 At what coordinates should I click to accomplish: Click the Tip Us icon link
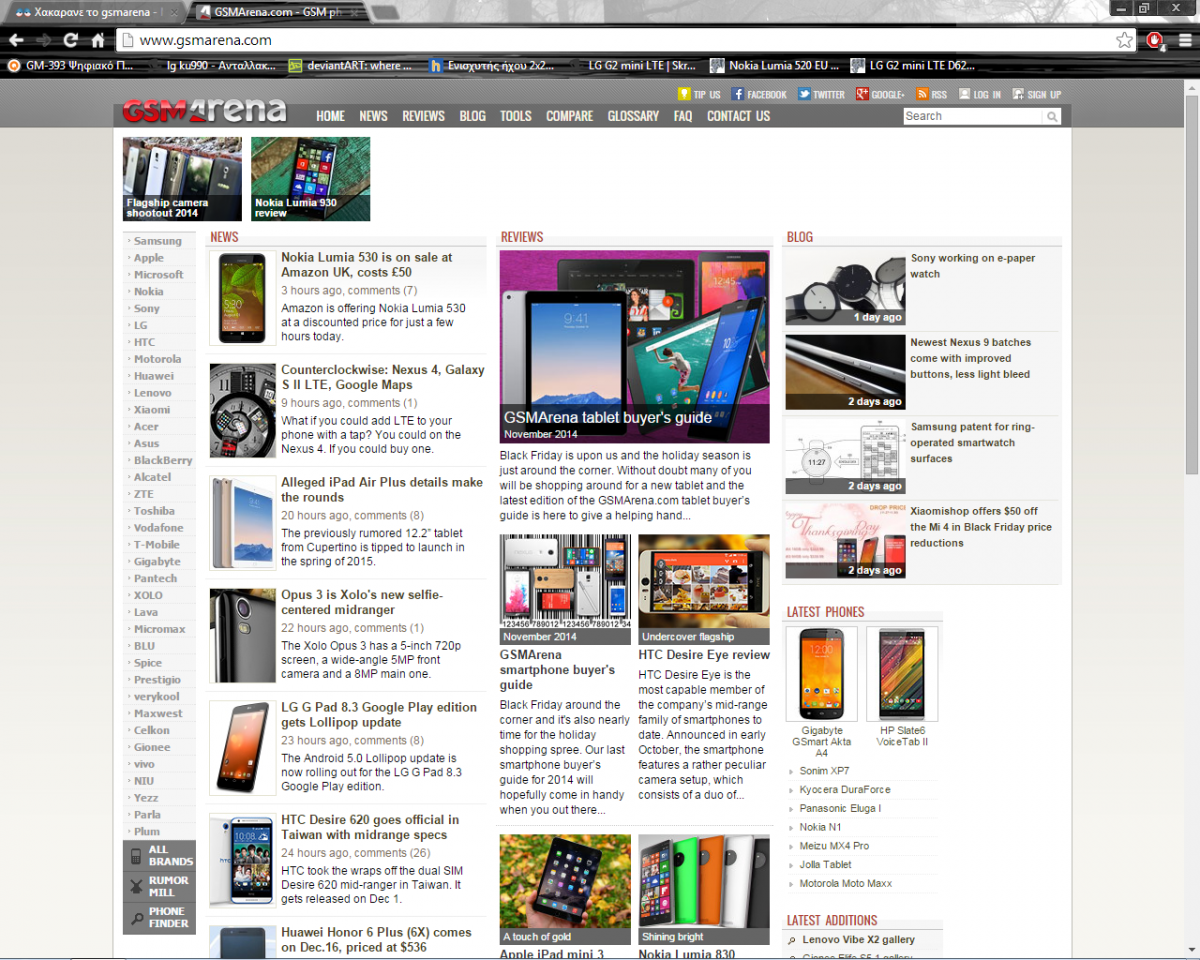tap(699, 94)
